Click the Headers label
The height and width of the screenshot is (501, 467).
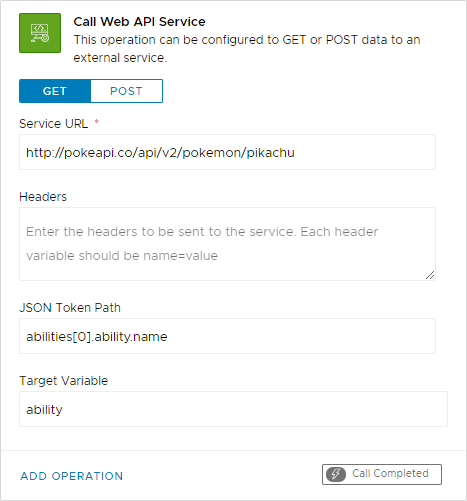[x=43, y=197]
